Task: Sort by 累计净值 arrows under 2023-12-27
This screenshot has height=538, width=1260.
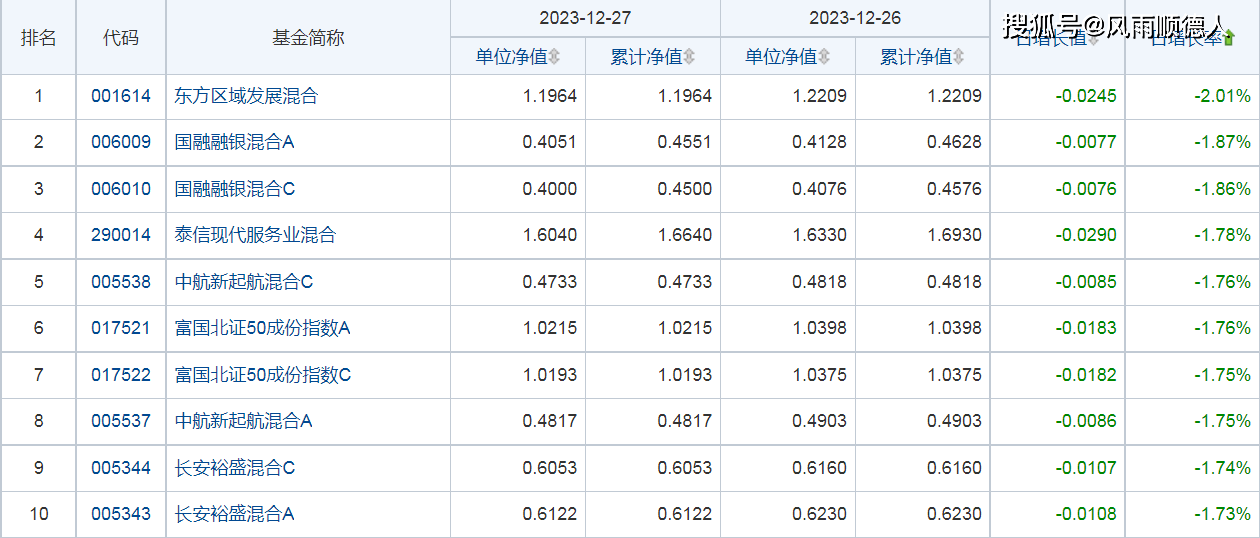Action: (x=689, y=57)
